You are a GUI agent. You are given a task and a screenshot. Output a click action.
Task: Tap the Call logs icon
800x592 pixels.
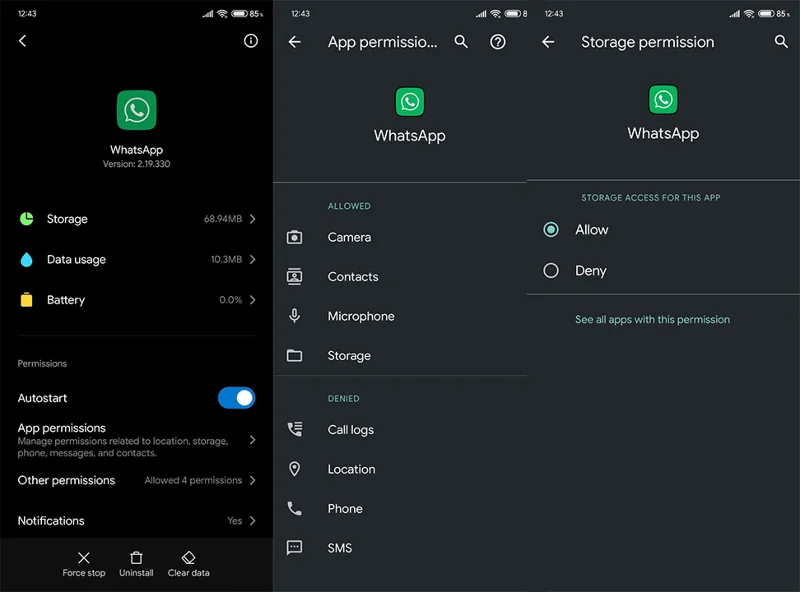click(x=294, y=429)
